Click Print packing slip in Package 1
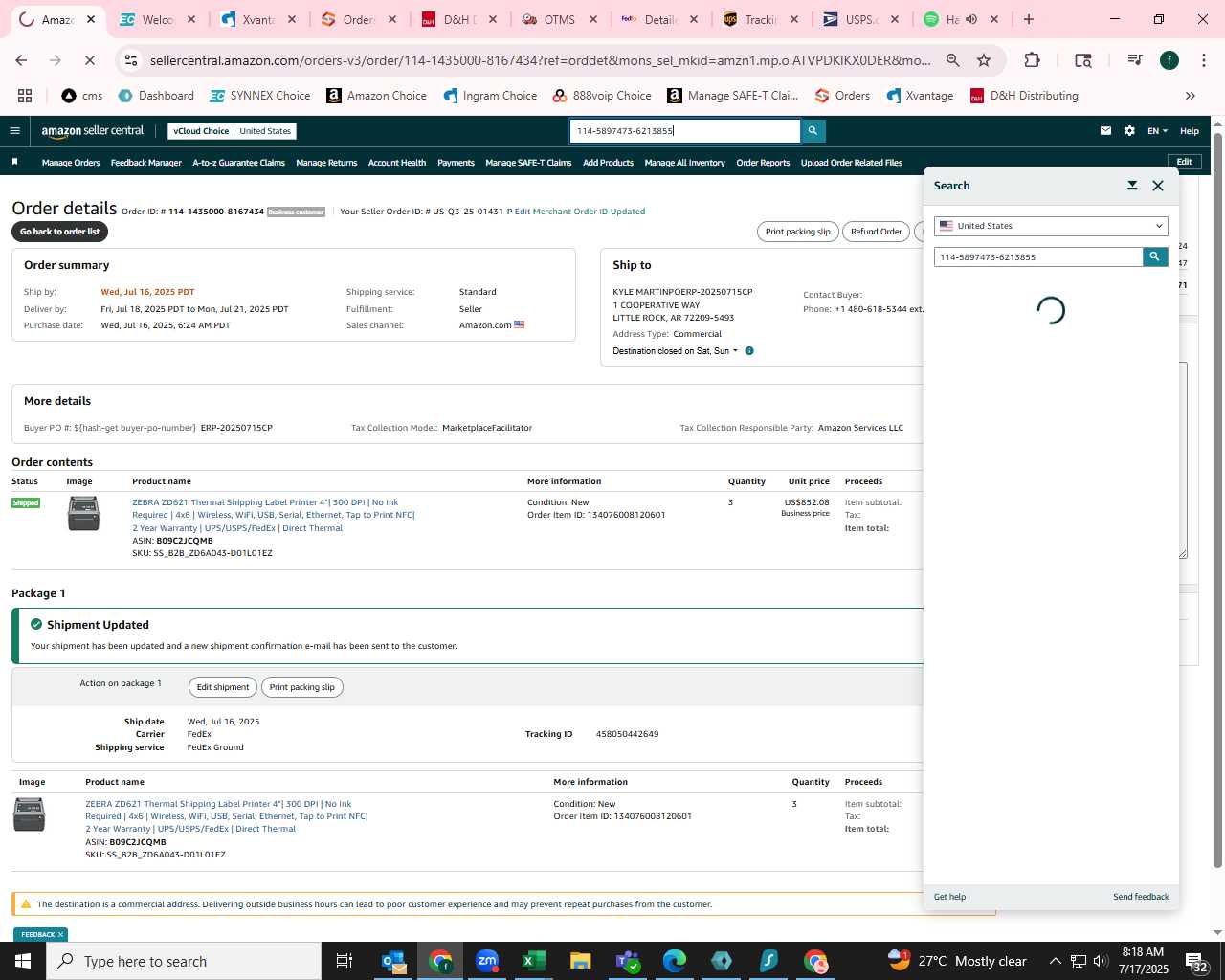Screen dimensions: 1225x980 (301, 687)
